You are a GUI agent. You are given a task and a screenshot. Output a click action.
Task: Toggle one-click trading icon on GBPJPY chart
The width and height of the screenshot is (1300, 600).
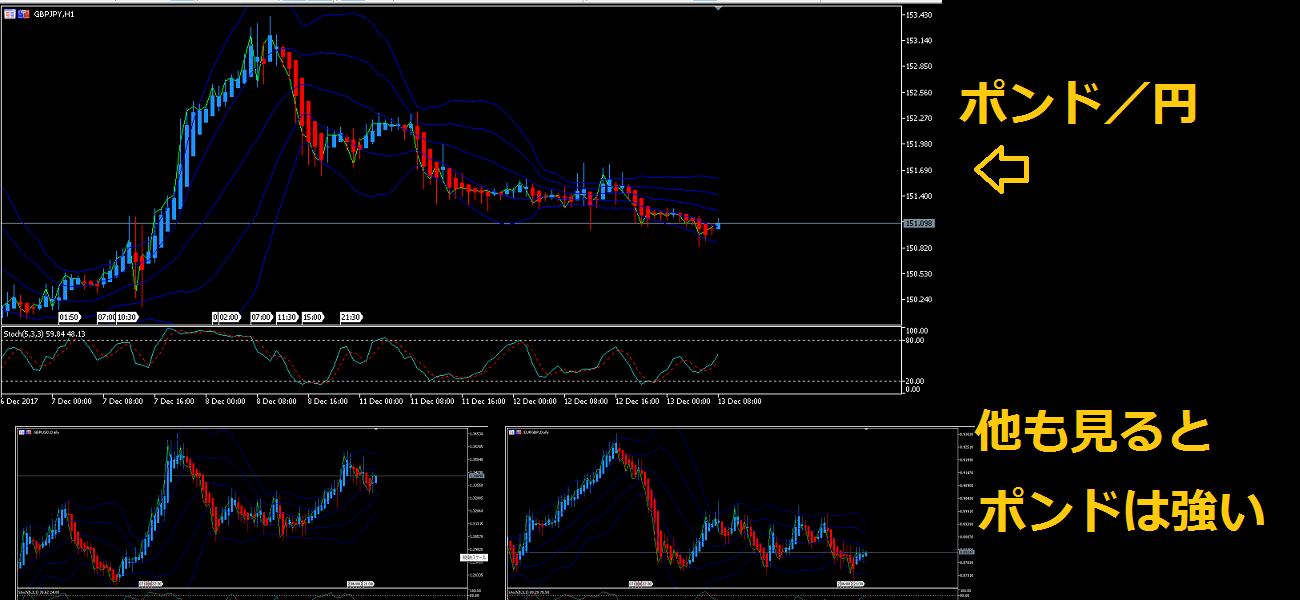click(x=9, y=14)
